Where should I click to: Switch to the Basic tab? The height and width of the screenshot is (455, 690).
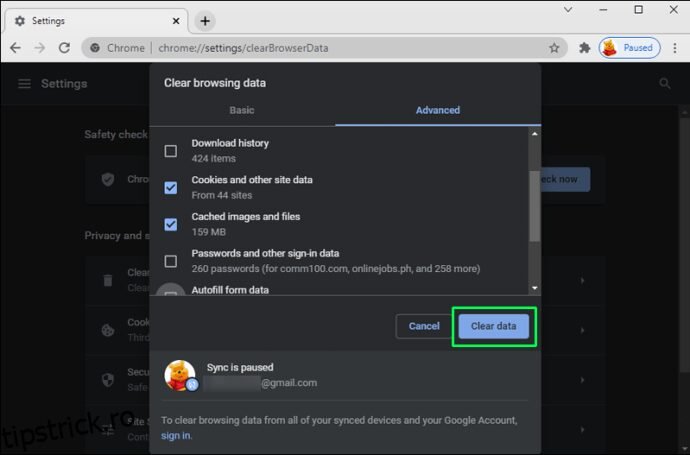(242, 110)
